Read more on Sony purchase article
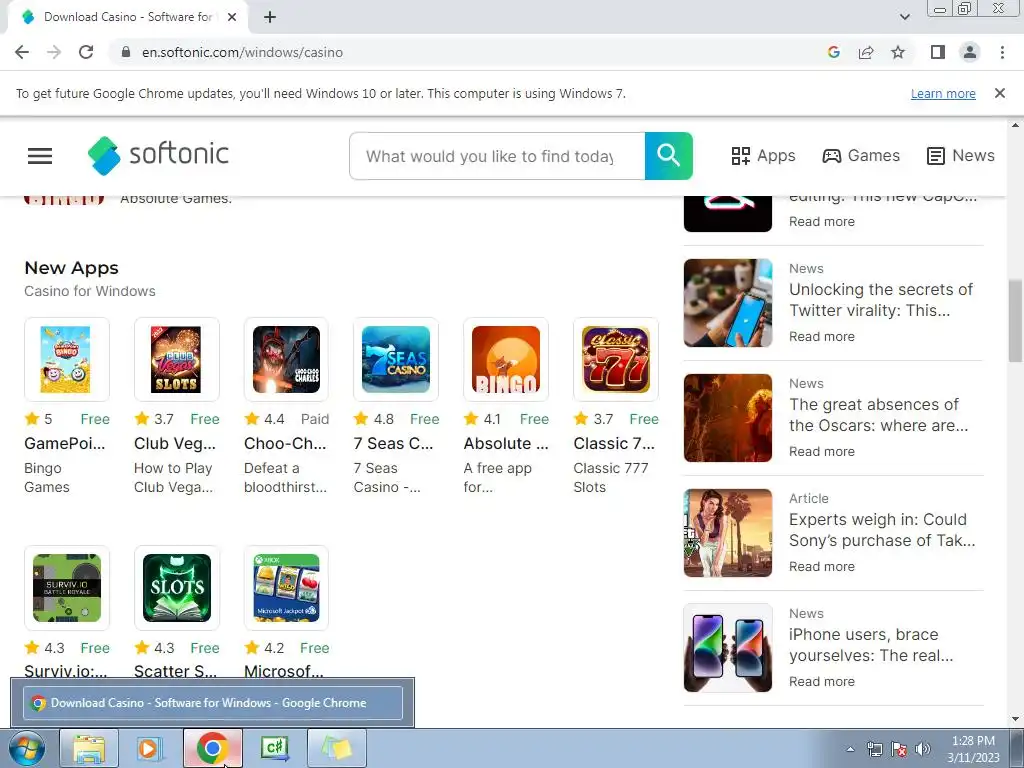Screen dimensions: 1024x768 tap(822, 566)
